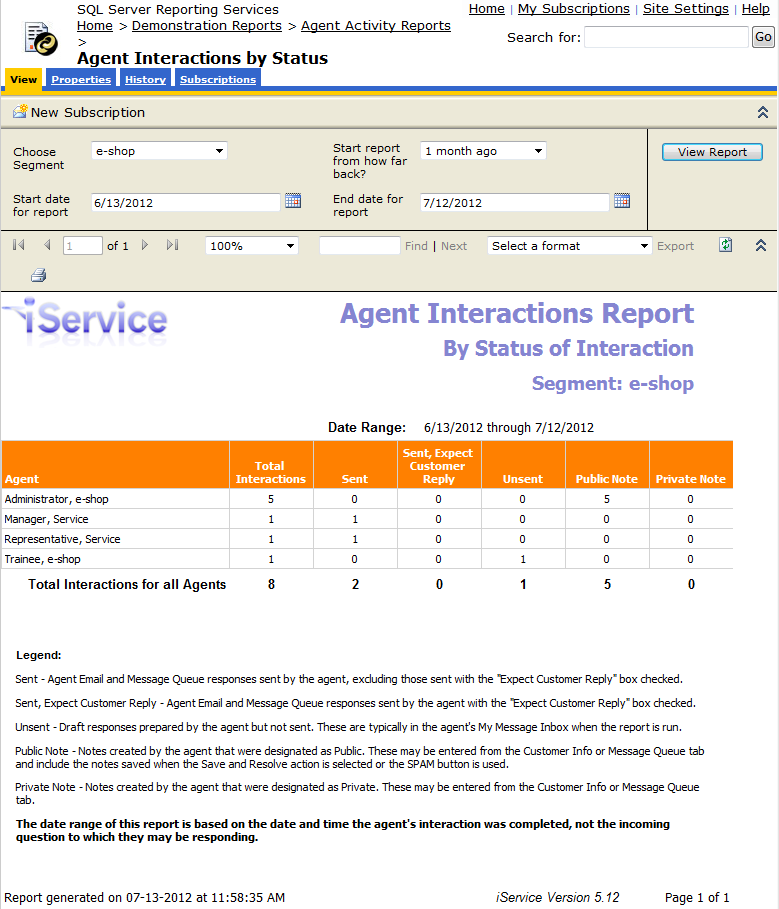Click 'Total Interactions for all Agents' label
Viewport: 779px width, 909px height.
pos(127,584)
